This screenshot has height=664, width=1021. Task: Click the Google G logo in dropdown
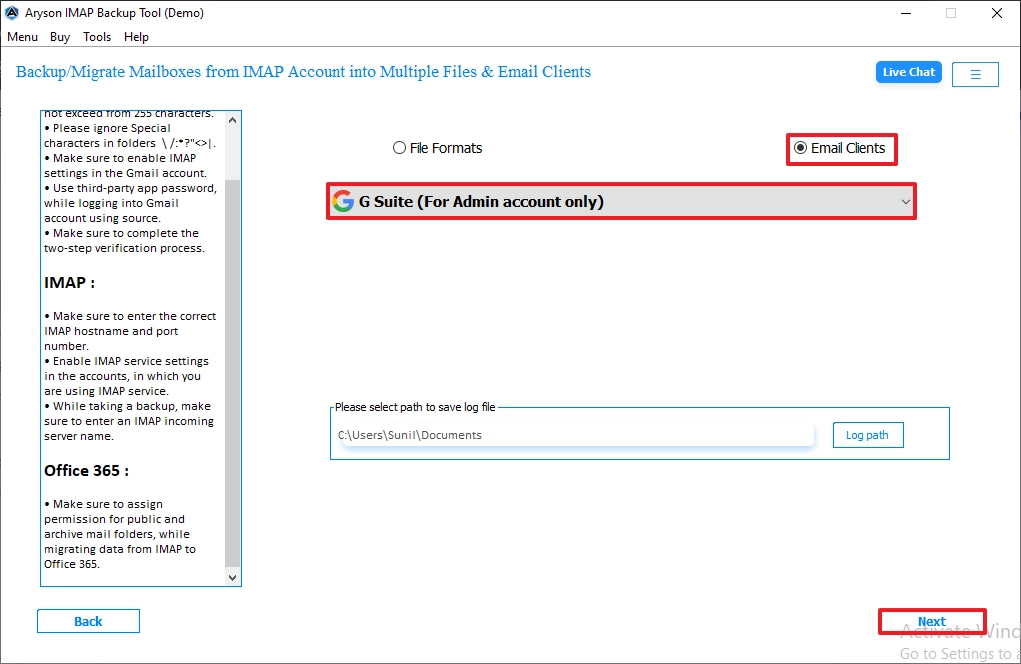click(343, 202)
